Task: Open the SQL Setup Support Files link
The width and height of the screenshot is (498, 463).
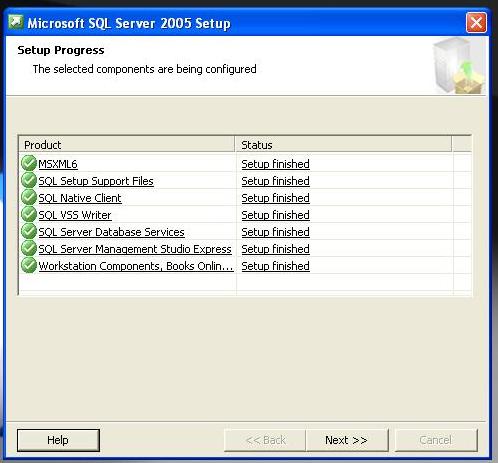Action: [x=96, y=181]
